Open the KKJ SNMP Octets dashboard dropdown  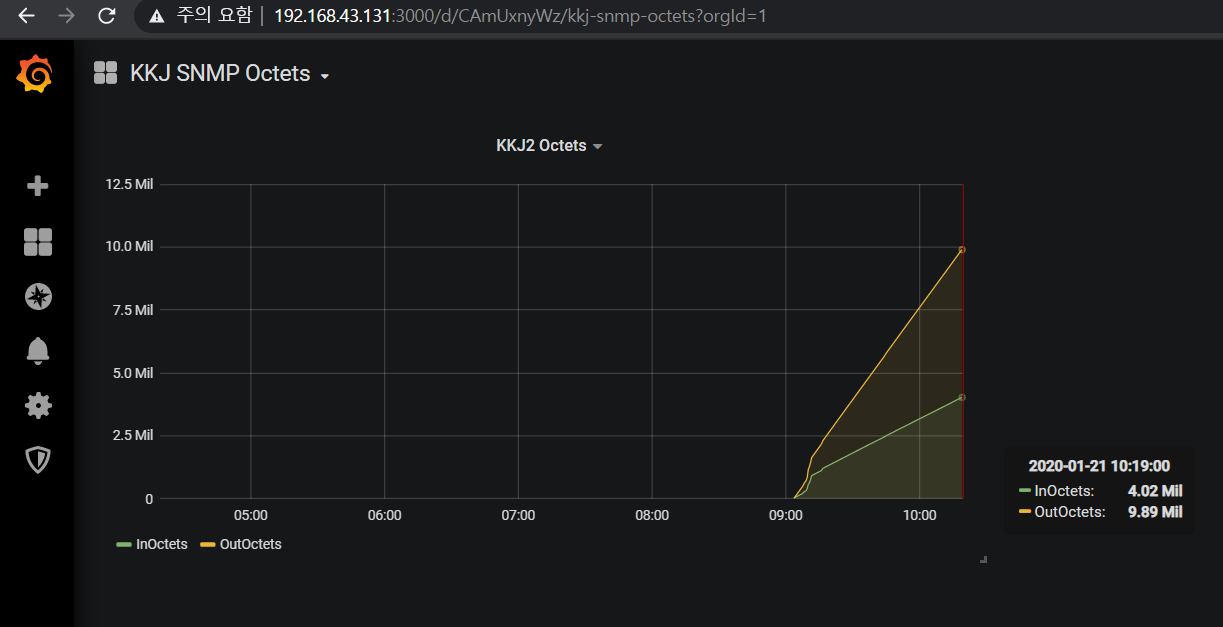(x=230, y=74)
